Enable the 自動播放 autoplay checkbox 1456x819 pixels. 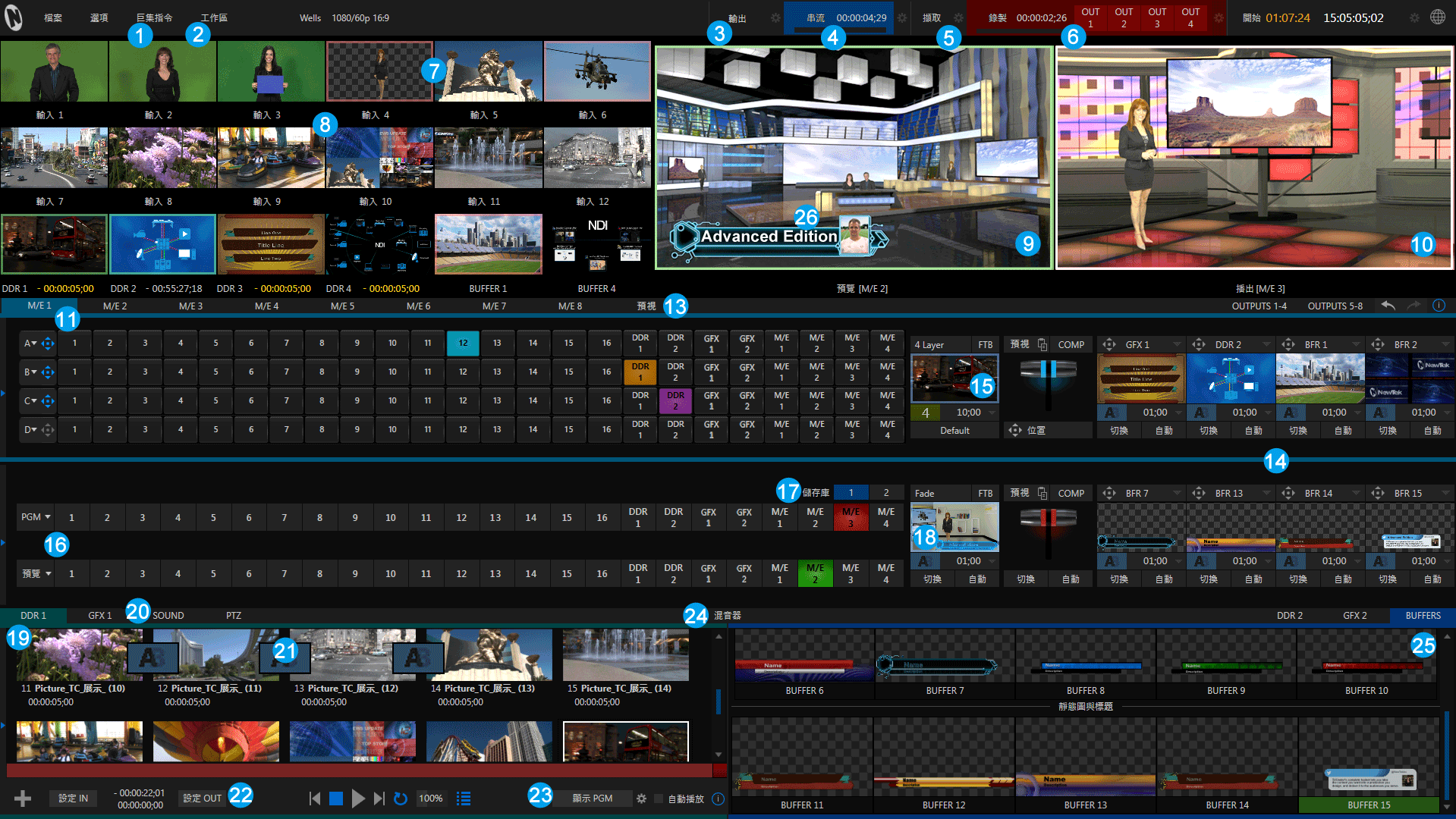tap(659, 799)
